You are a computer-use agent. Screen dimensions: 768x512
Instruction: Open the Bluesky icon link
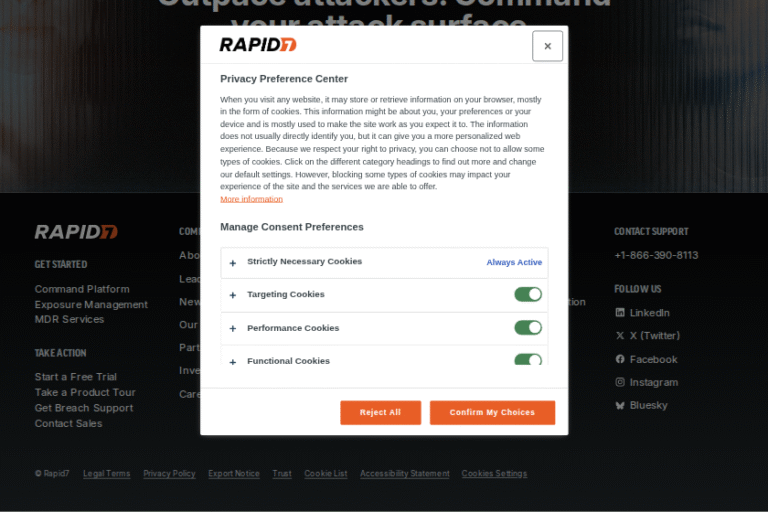pyautogui.click(x=620, y=405)
